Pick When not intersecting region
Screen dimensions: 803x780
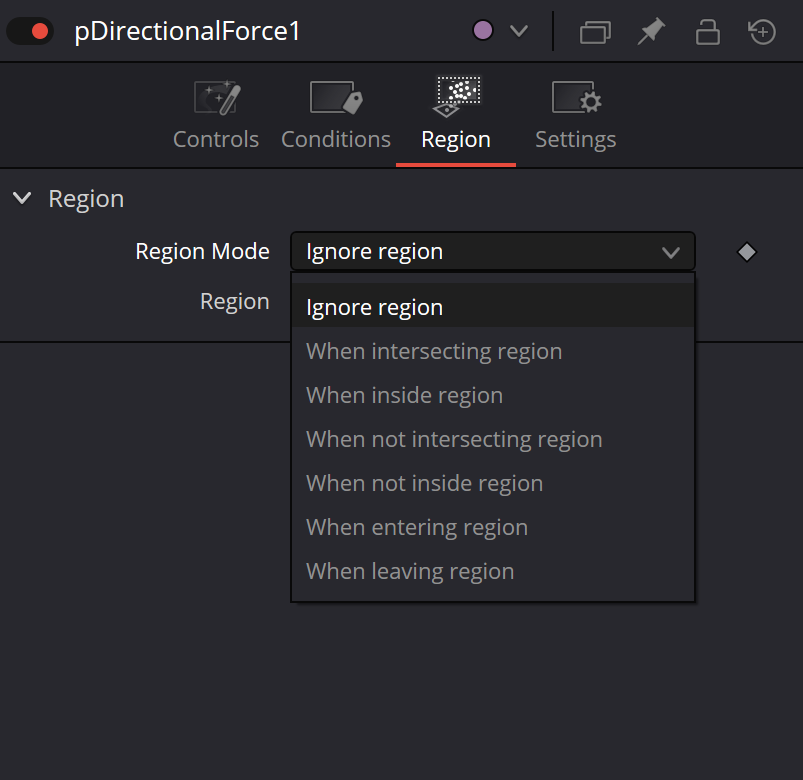[x=493, y=439]
